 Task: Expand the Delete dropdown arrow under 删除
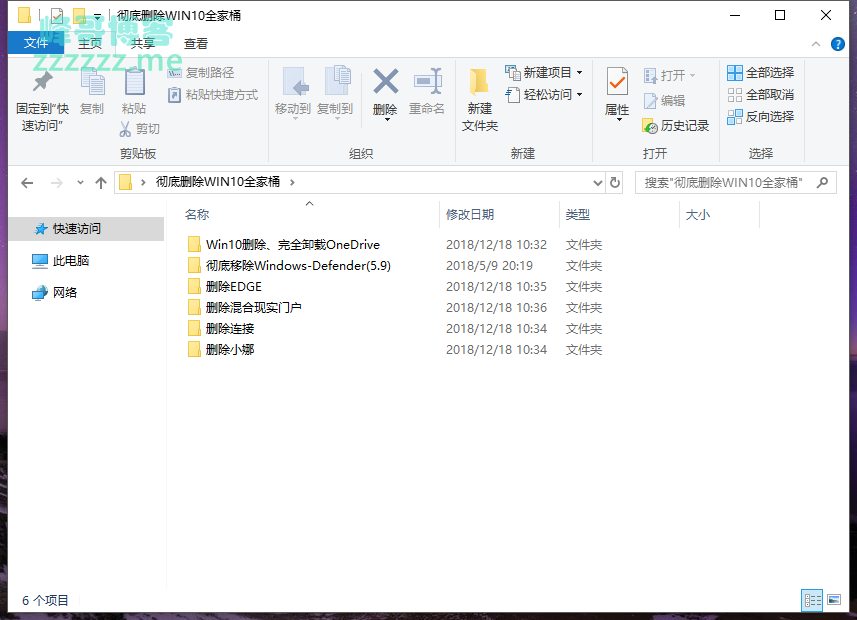387,119
